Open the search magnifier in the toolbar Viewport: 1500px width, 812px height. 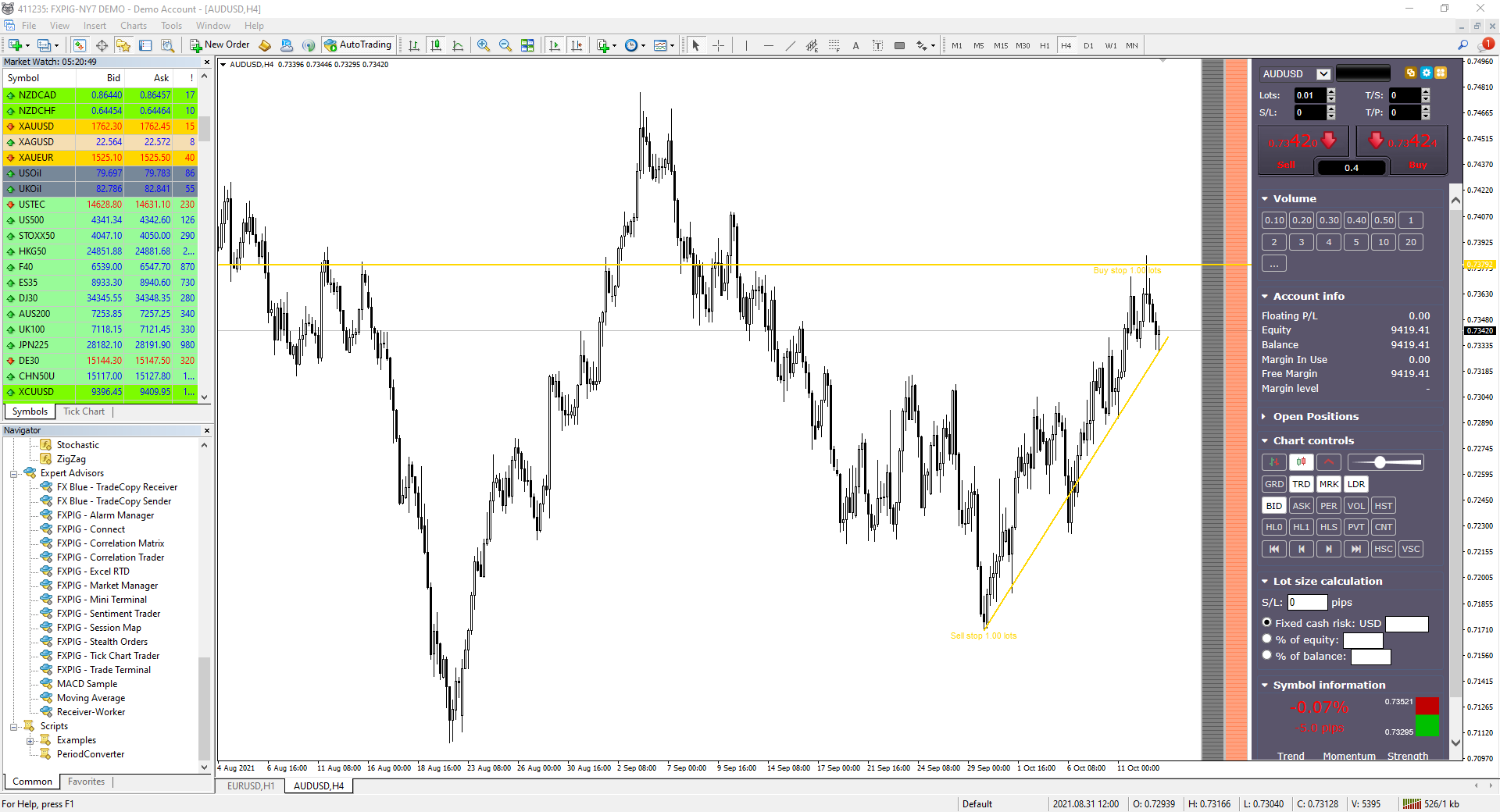[1462, 45]
